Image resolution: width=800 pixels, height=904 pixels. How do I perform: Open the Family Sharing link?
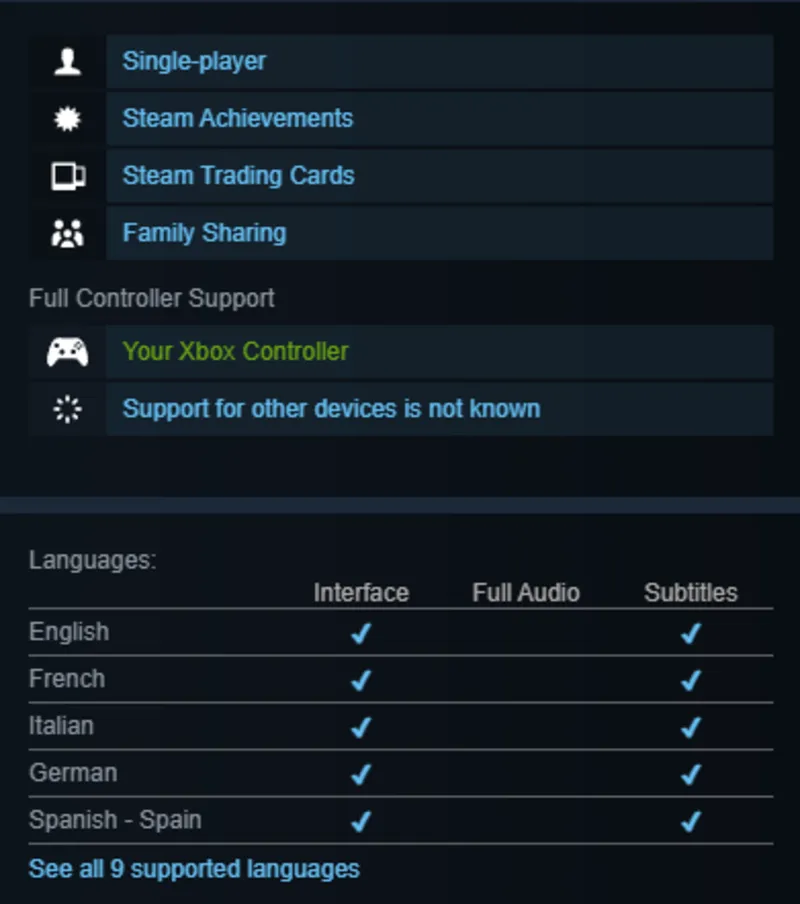click(x=204, y=233)
